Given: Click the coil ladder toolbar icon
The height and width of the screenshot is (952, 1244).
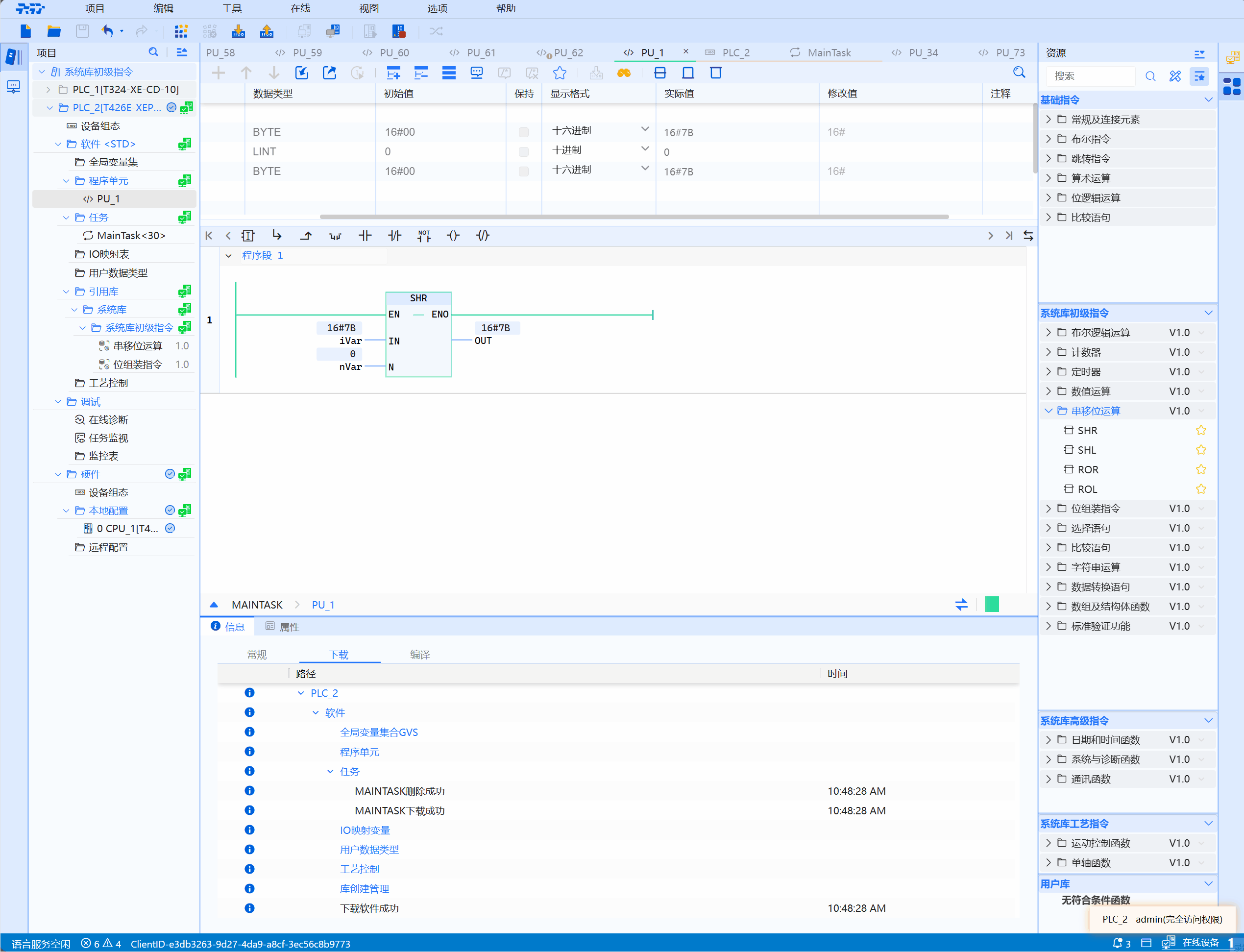Looking at the screenshot, I should (453, 236).
